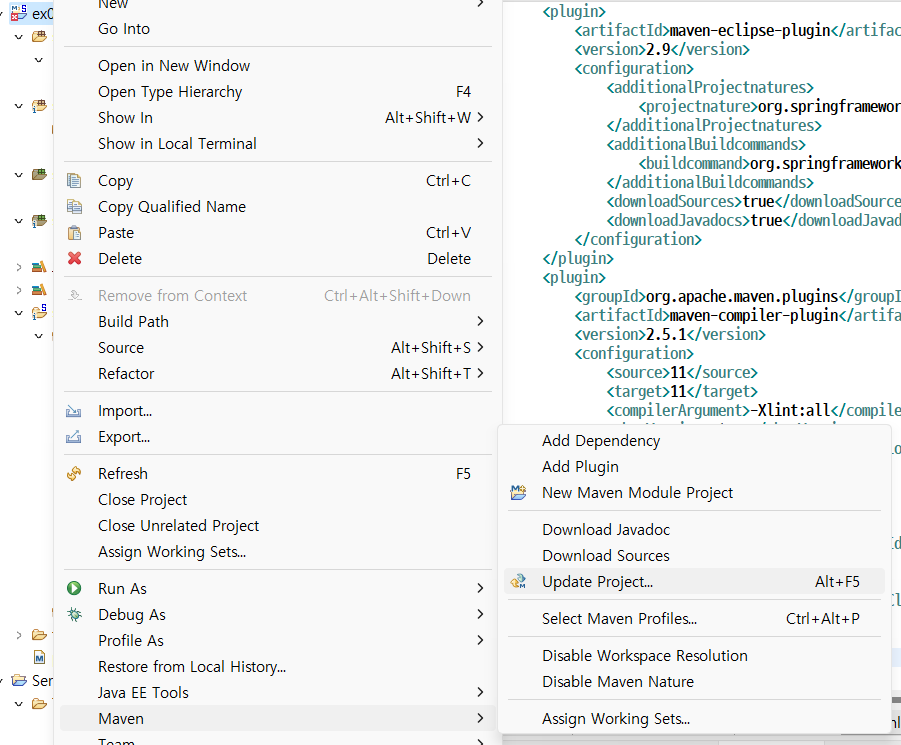Choose Restore from Local History
The height and width of the screenshot is (745, 901).
(x=192, y=667)
